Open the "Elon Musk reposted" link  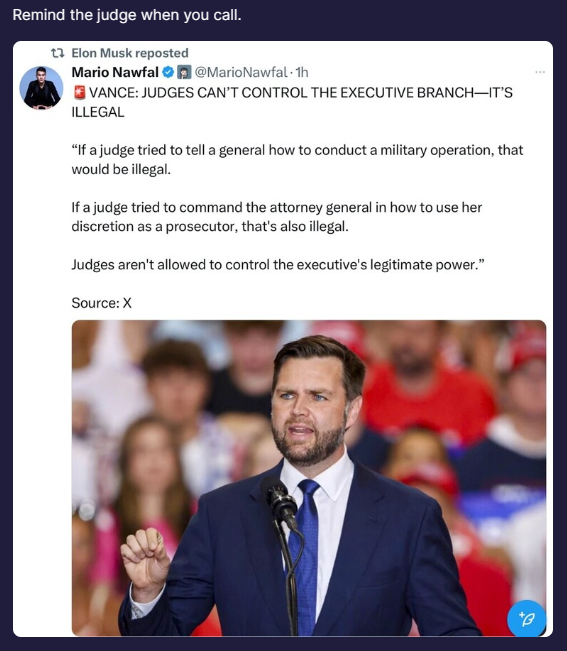[x=130, y=53]
